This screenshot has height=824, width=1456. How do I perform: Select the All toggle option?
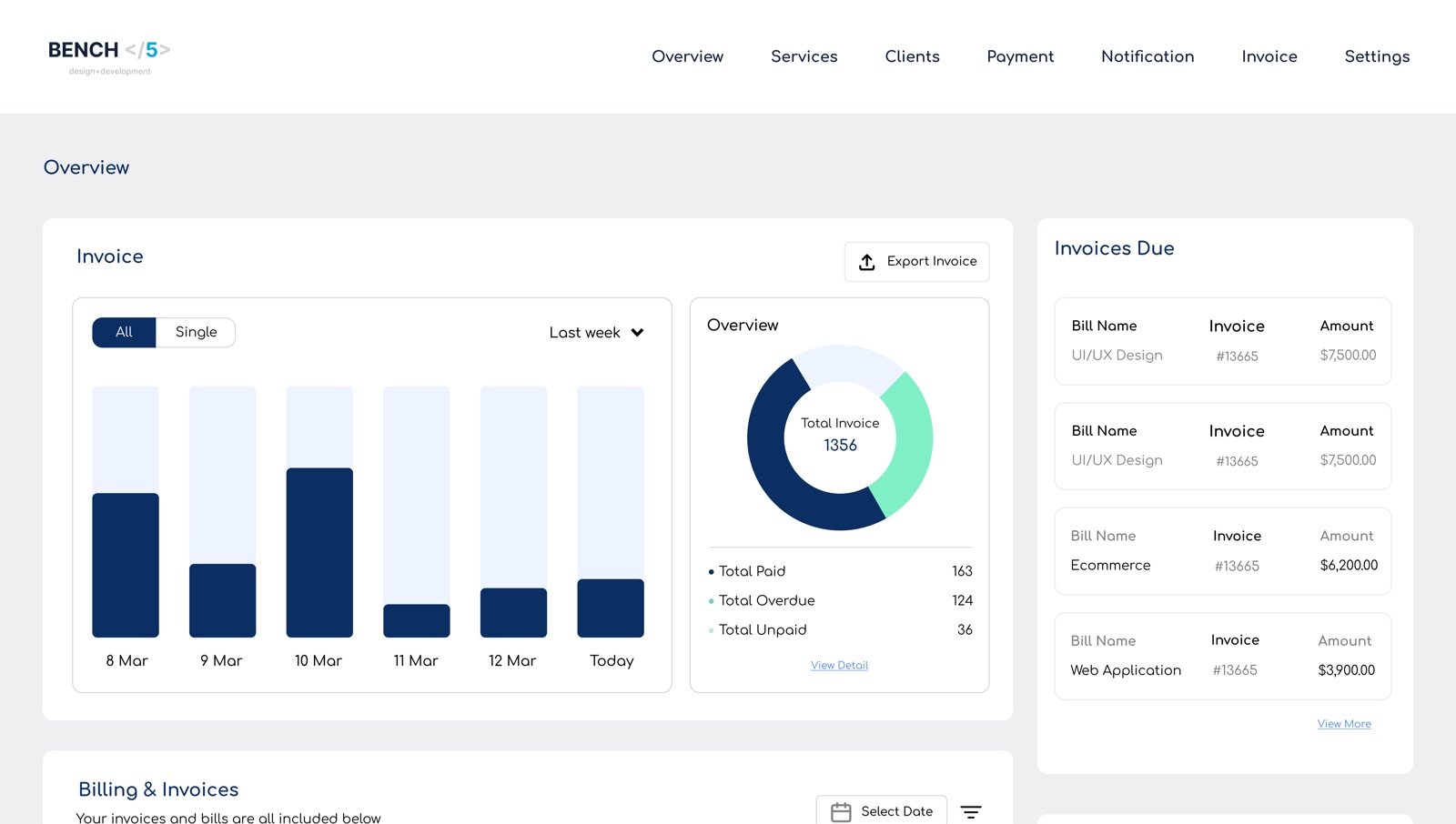pyautogui.click(x=124, y=332)
